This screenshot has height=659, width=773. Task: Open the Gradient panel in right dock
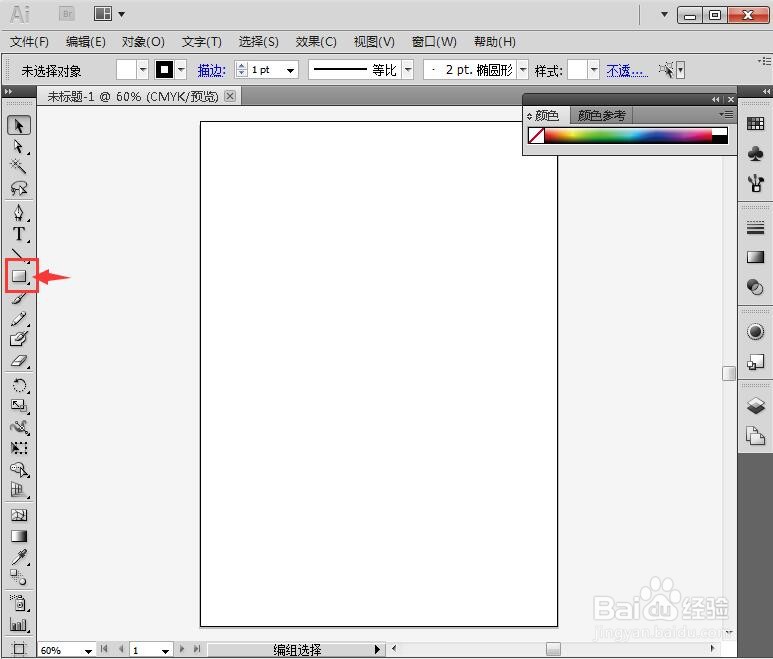click(755, 257)
